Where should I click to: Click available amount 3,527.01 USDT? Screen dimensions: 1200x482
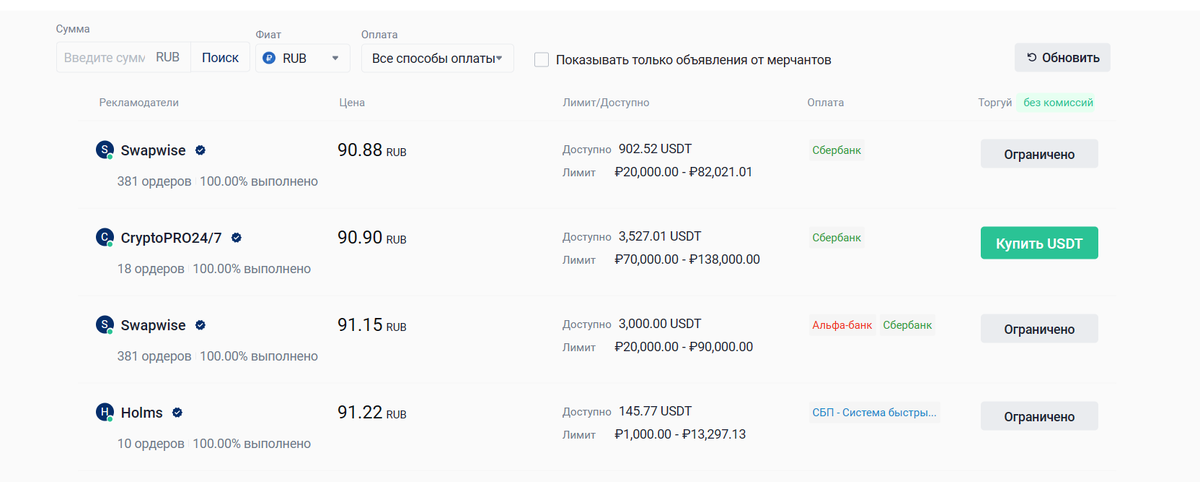point(660,236)
